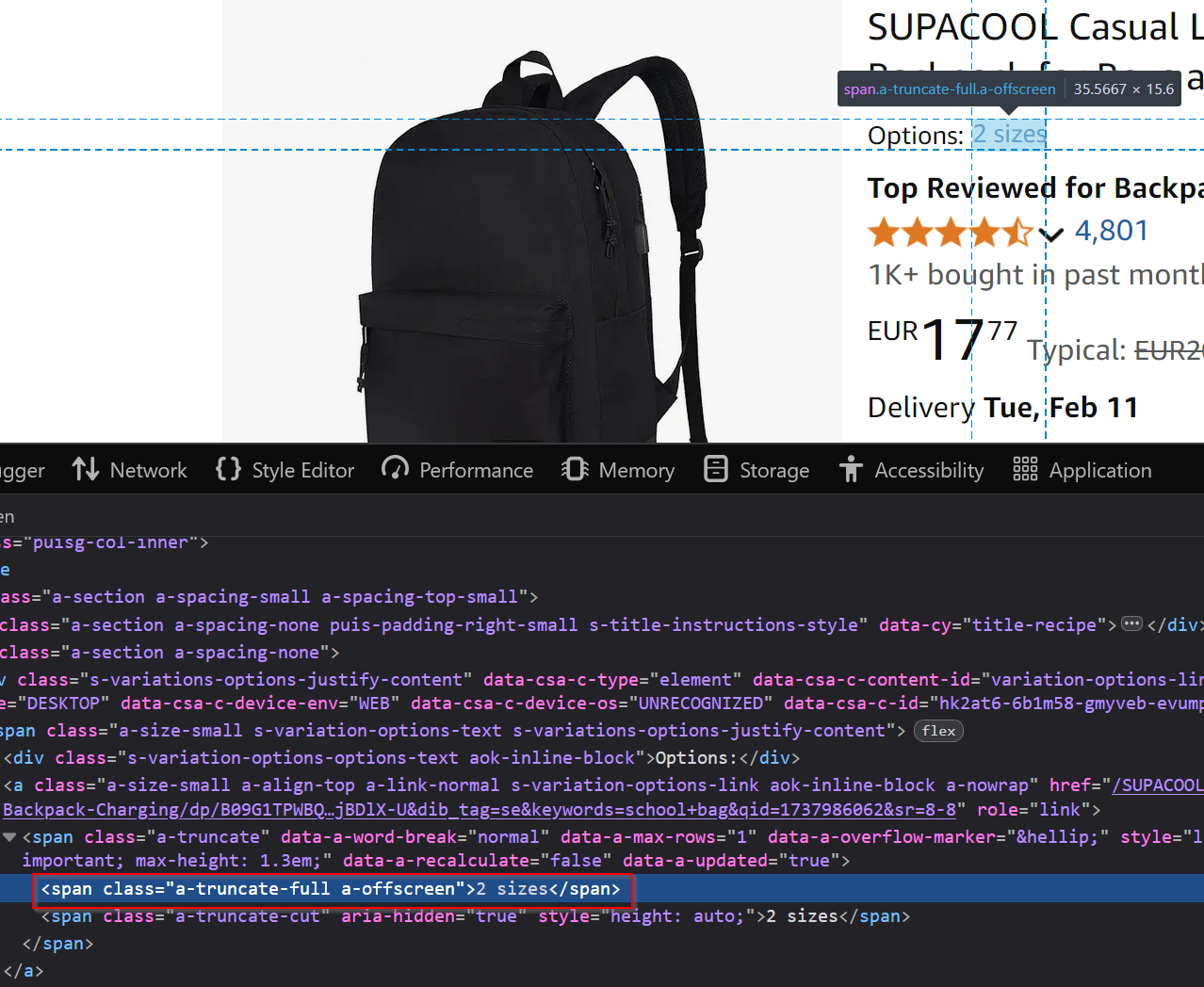
Task: Click the Application grid icon
Action: 1025,469
